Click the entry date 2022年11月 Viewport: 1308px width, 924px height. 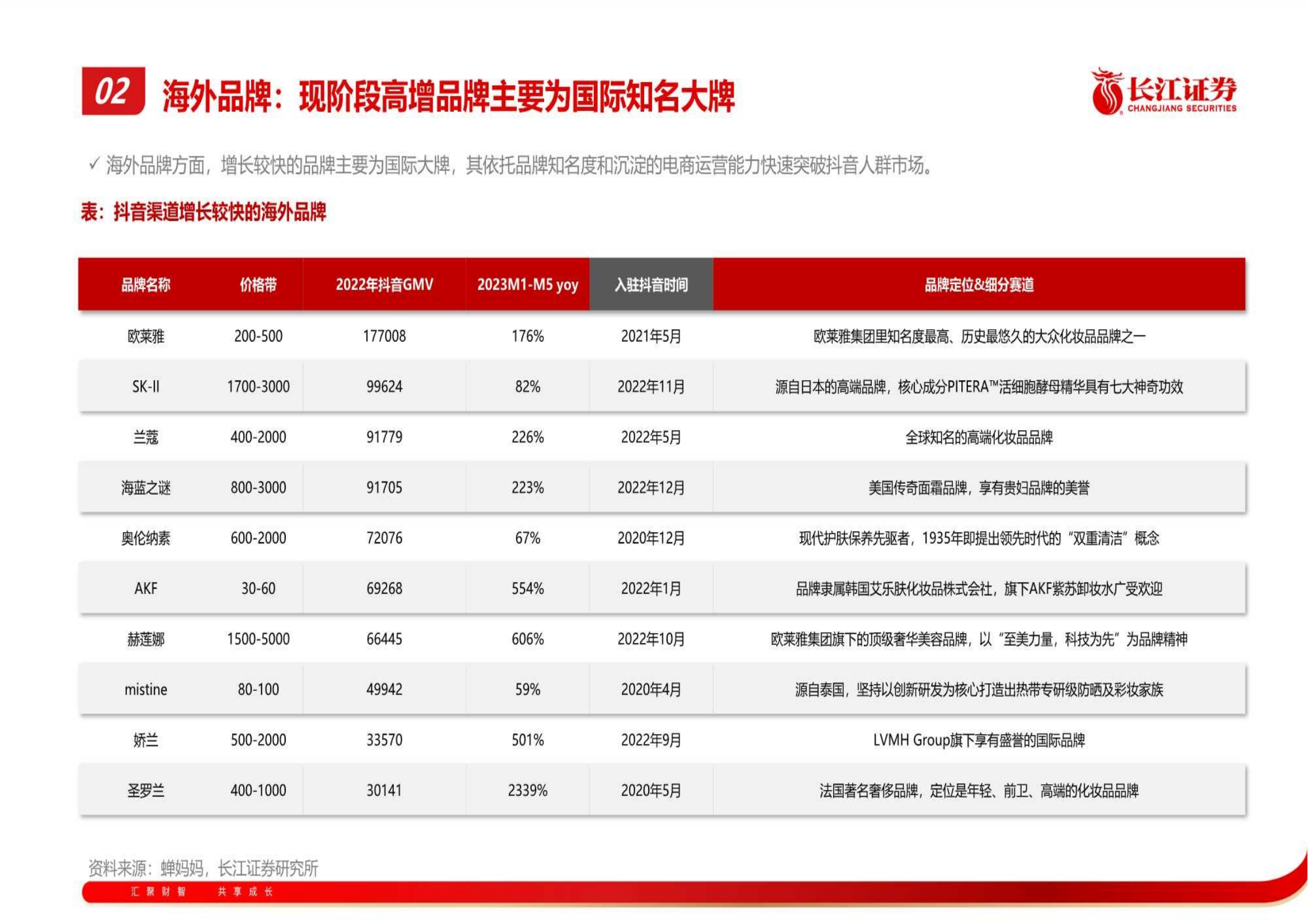651,387
